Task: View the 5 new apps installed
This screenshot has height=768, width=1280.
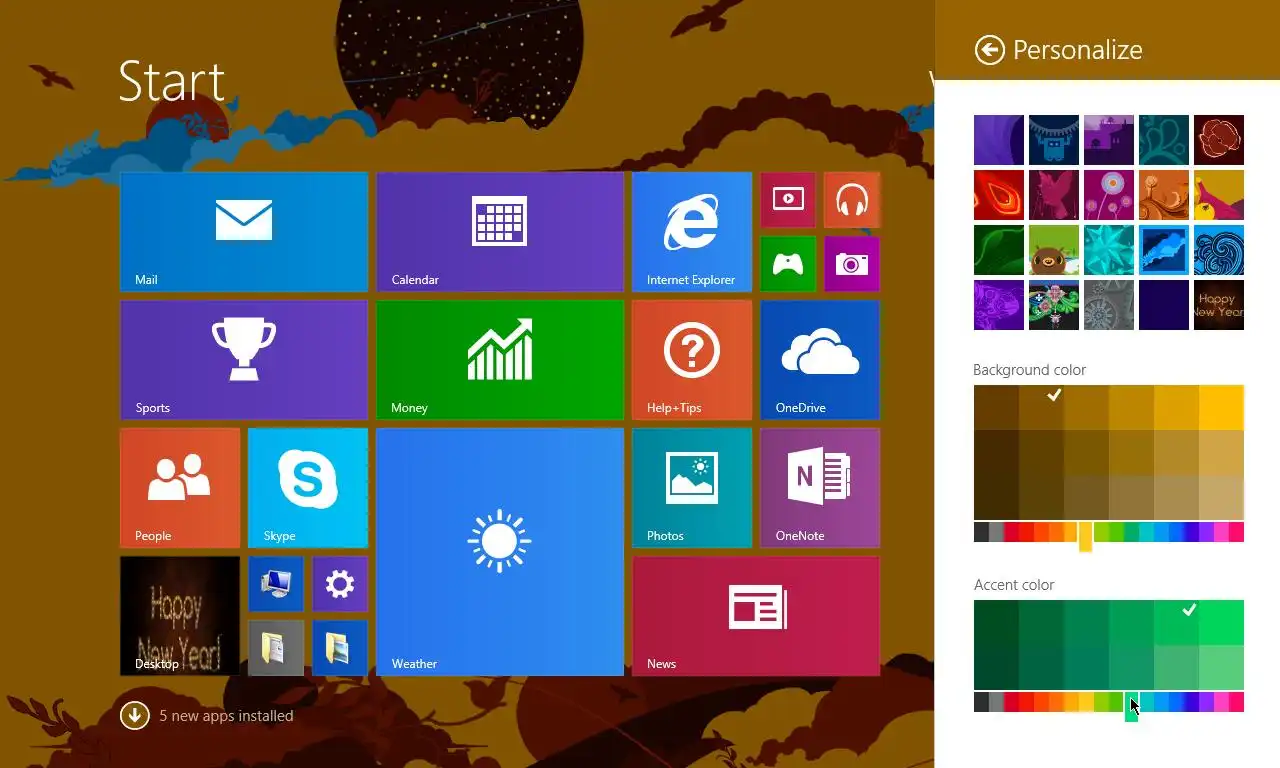Action: [226, 716]
